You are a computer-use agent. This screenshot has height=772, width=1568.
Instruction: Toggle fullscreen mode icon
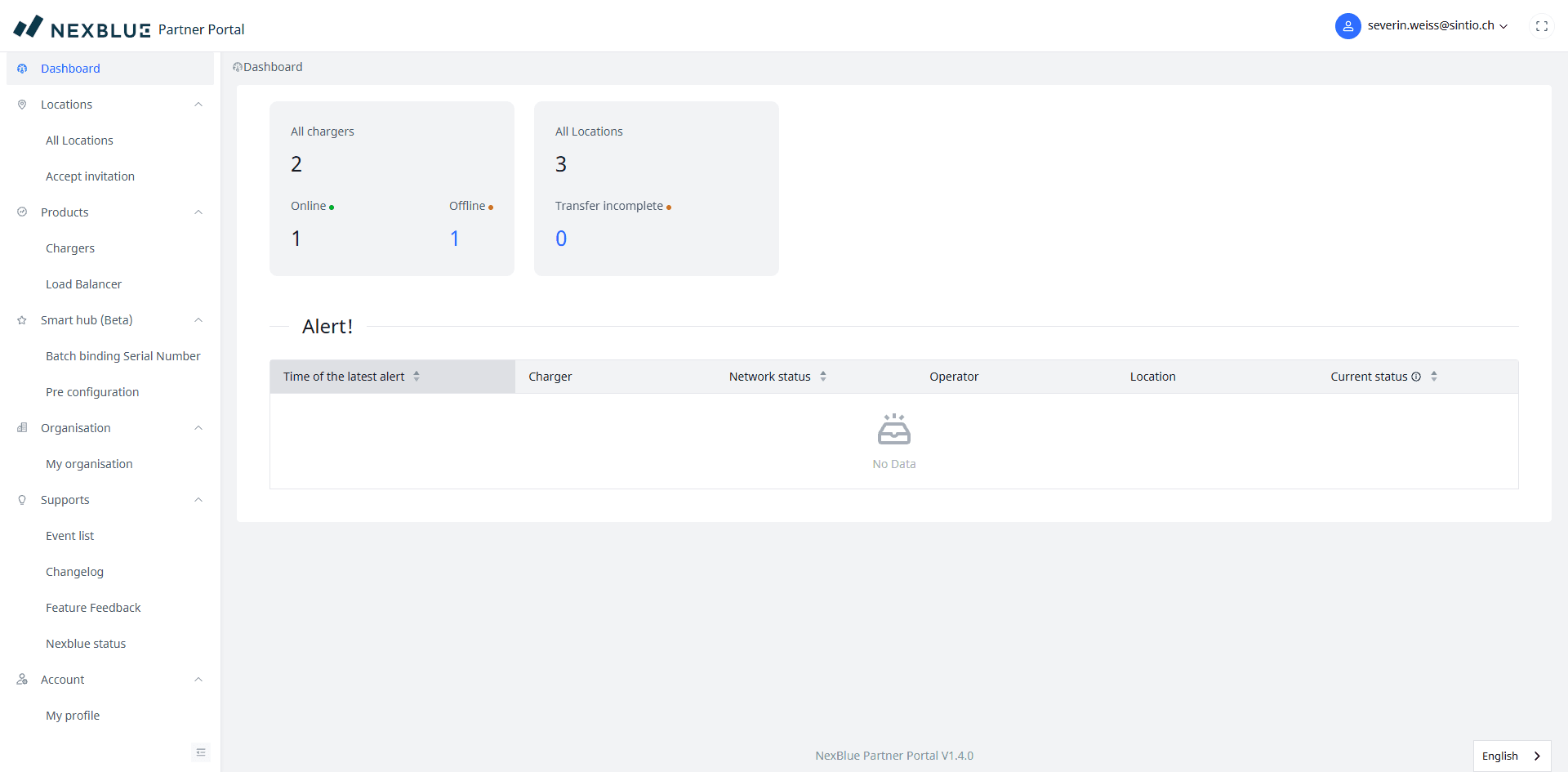point(1541,26)
